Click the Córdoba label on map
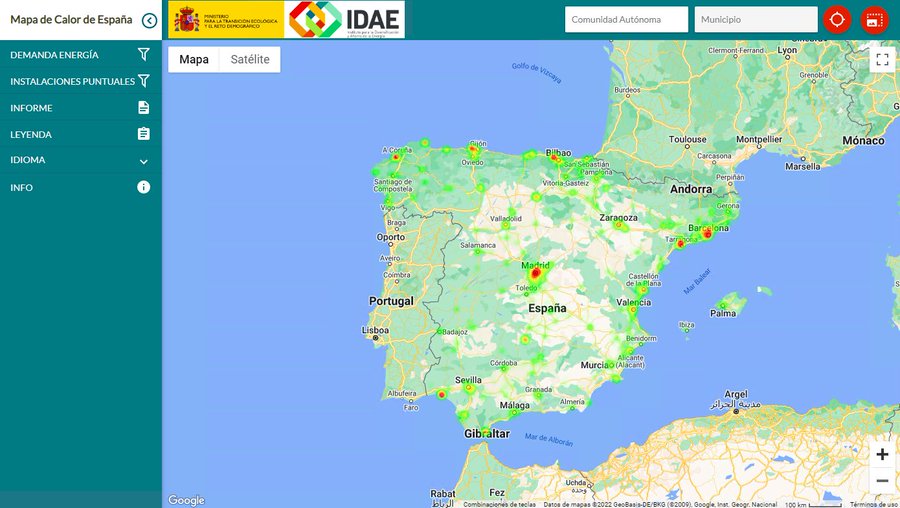This screenshot has height=508, width=900. click(503, 363)
